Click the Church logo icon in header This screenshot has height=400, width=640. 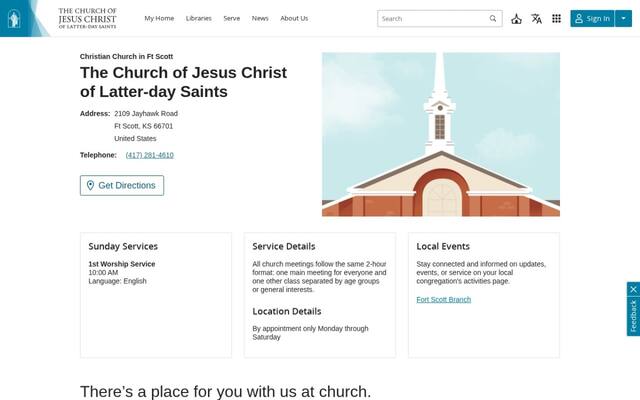[x=14, y=18]
